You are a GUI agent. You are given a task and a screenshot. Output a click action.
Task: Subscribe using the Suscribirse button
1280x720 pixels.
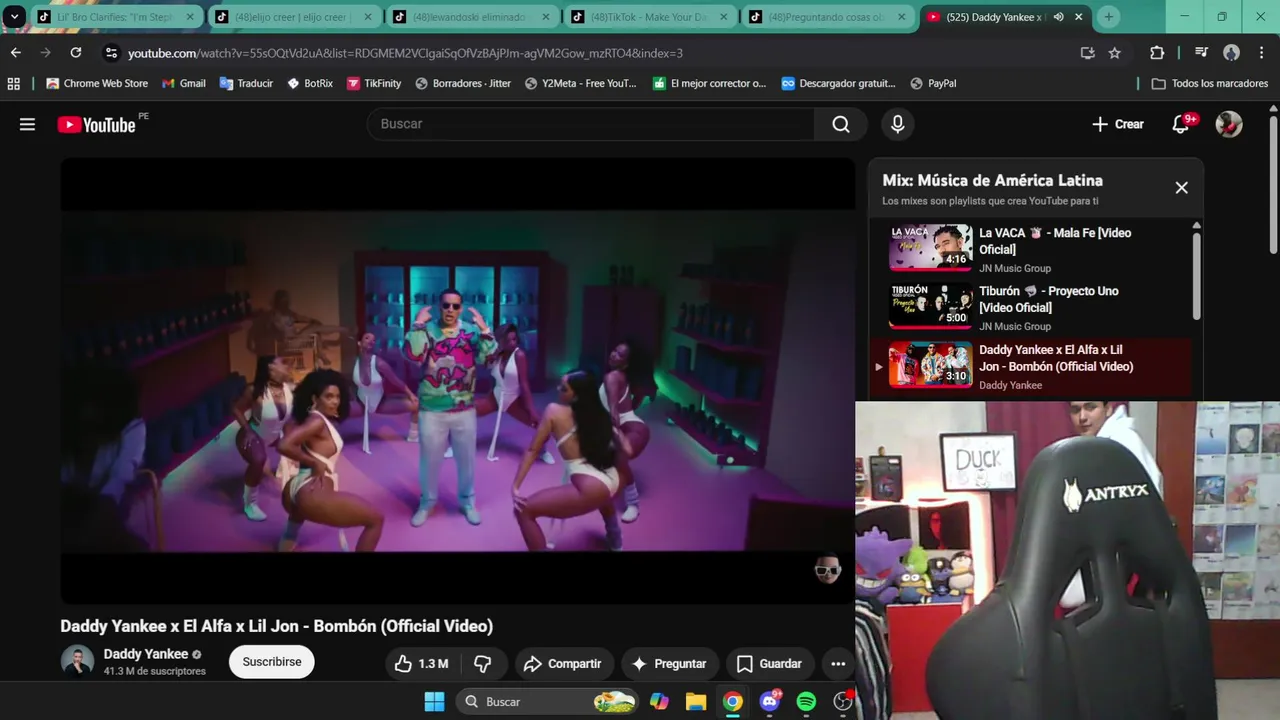pos(272,662)
